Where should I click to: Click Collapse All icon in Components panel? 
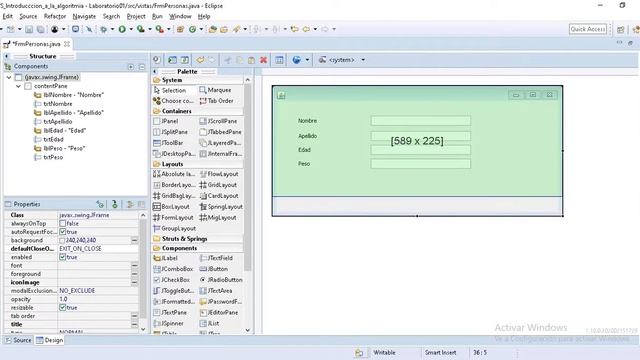142,67
